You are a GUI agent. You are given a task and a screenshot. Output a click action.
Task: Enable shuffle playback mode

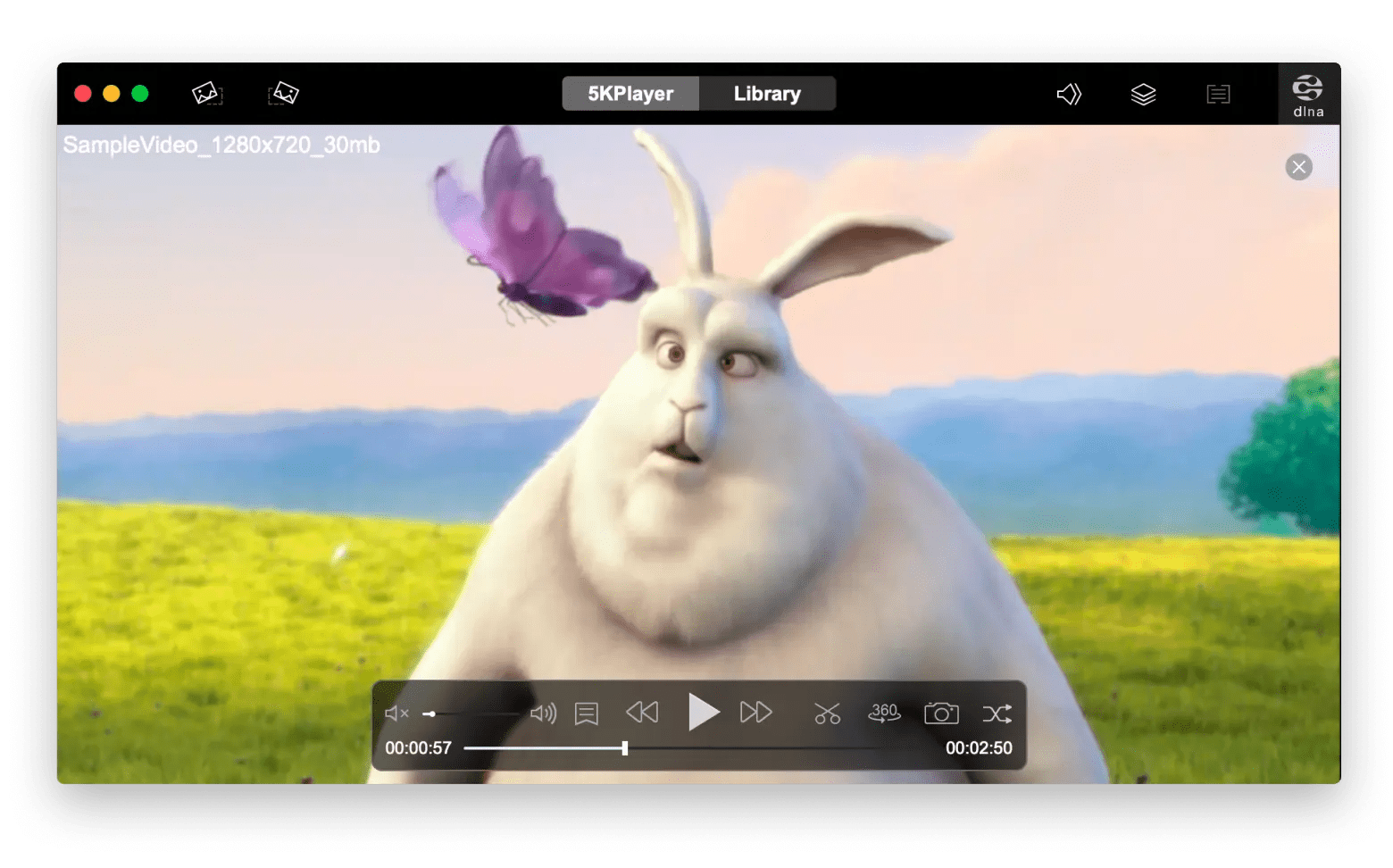coord(997,713)
